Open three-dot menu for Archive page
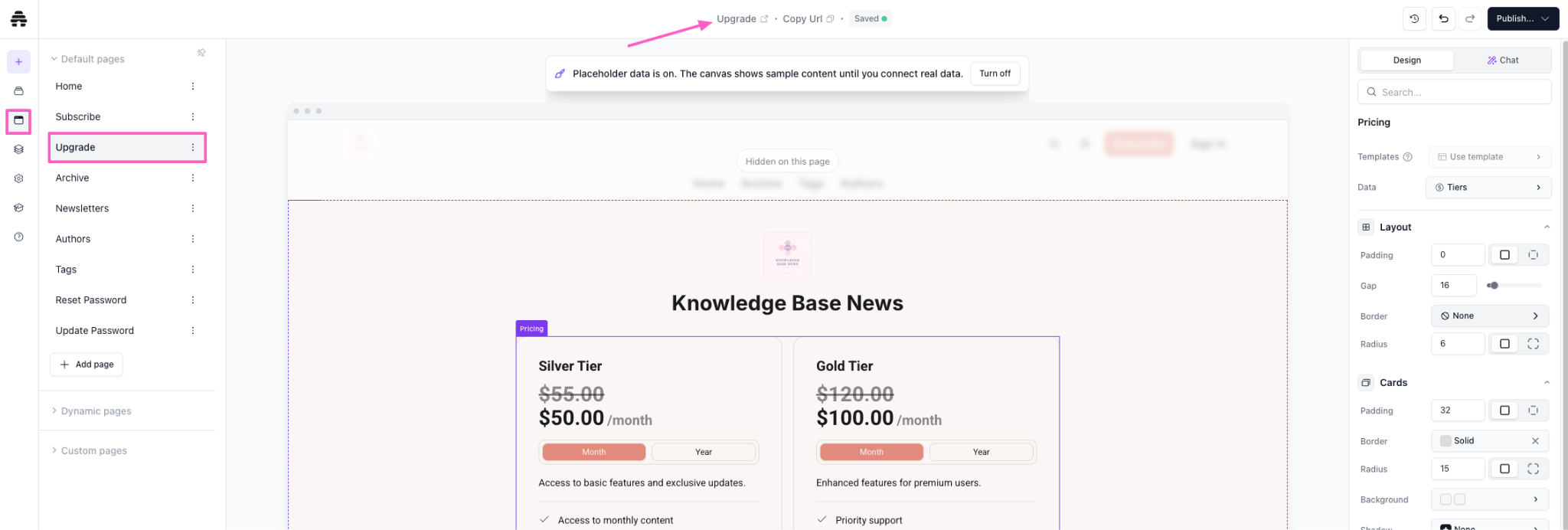The width and height of the screenshot is (1568, 530). point(193,178)
